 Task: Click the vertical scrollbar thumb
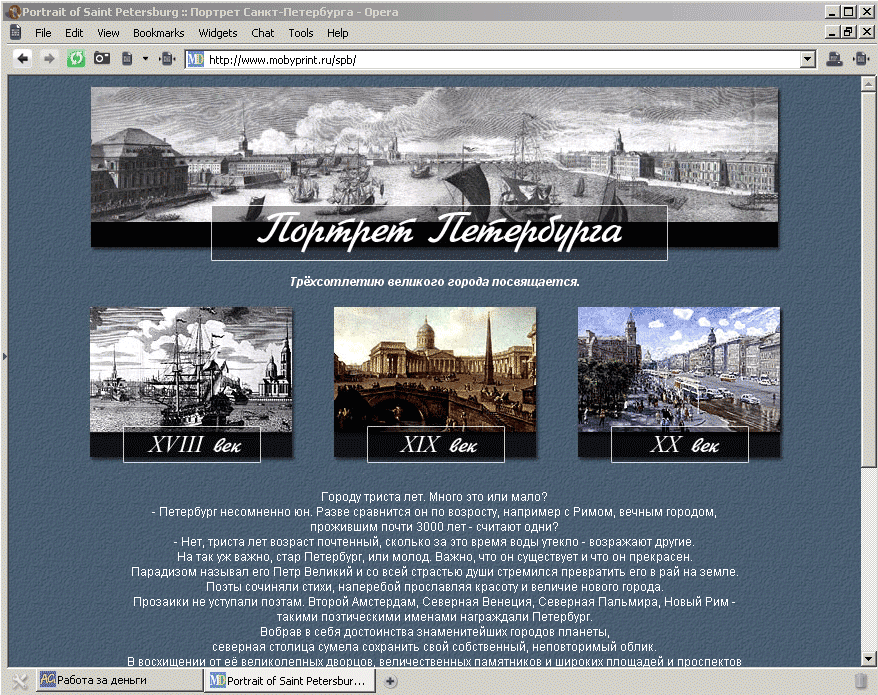tap(868, 278)
